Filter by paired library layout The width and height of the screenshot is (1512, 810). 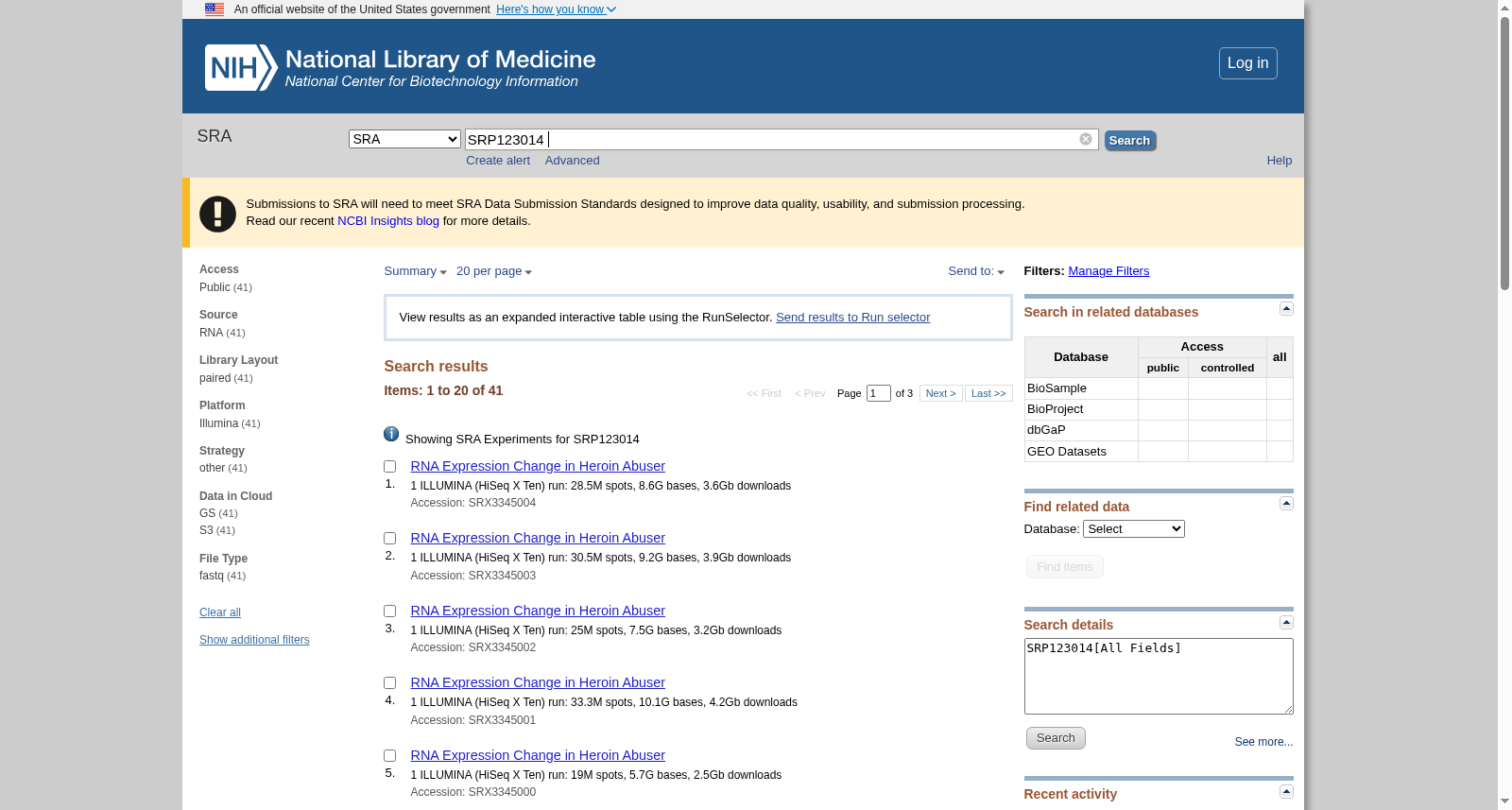pyautogui.click(x=215, y=378)
